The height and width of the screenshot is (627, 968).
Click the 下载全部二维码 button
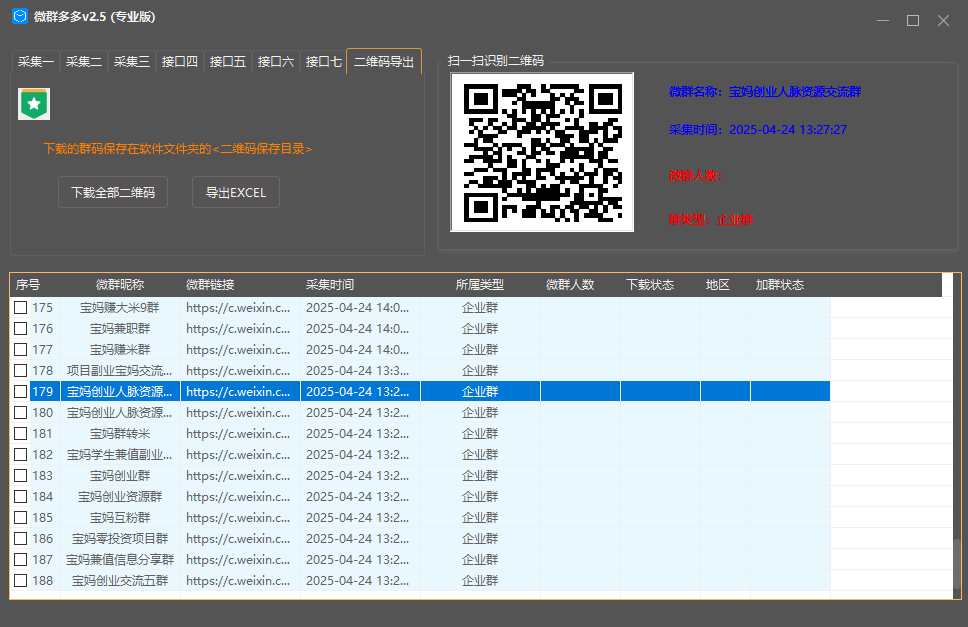[113, 192]
